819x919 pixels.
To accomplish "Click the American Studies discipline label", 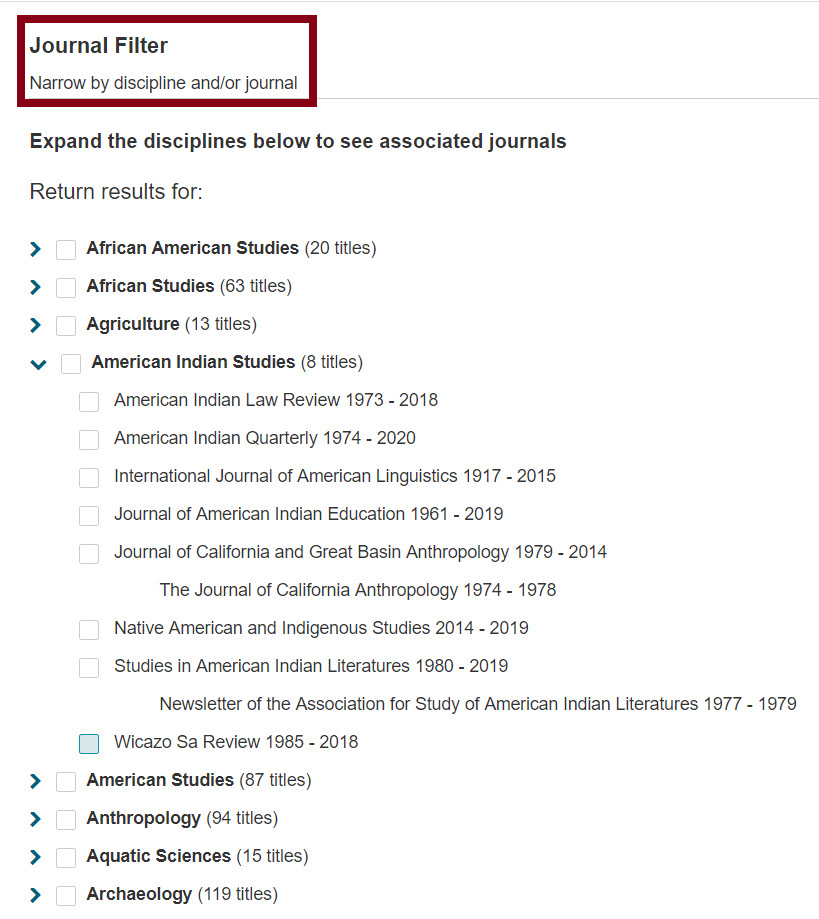I will tap(160, 780).
